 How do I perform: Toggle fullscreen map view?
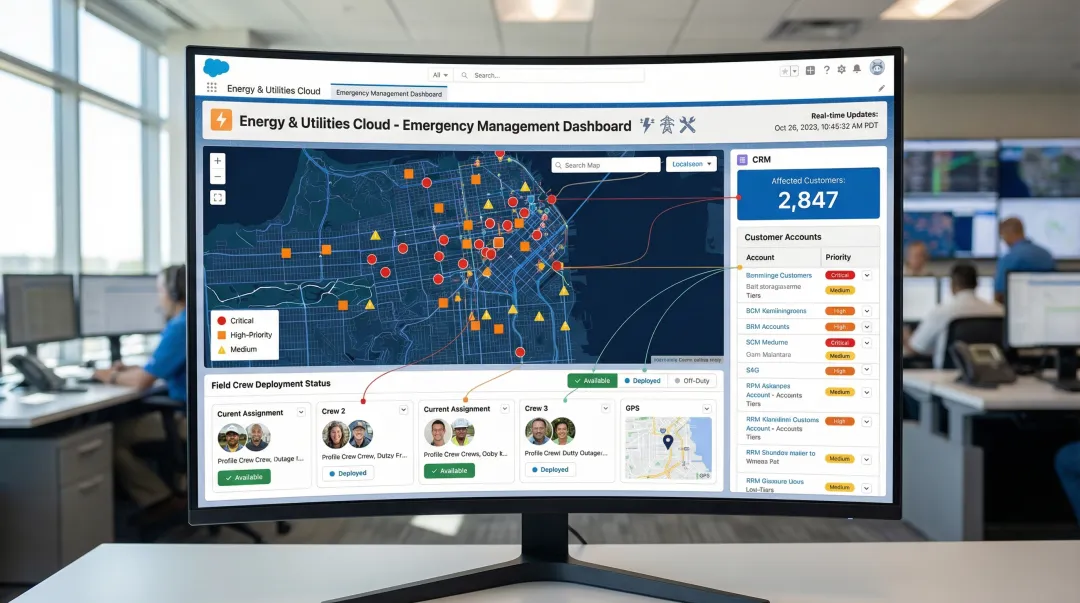tap(218, 197)
